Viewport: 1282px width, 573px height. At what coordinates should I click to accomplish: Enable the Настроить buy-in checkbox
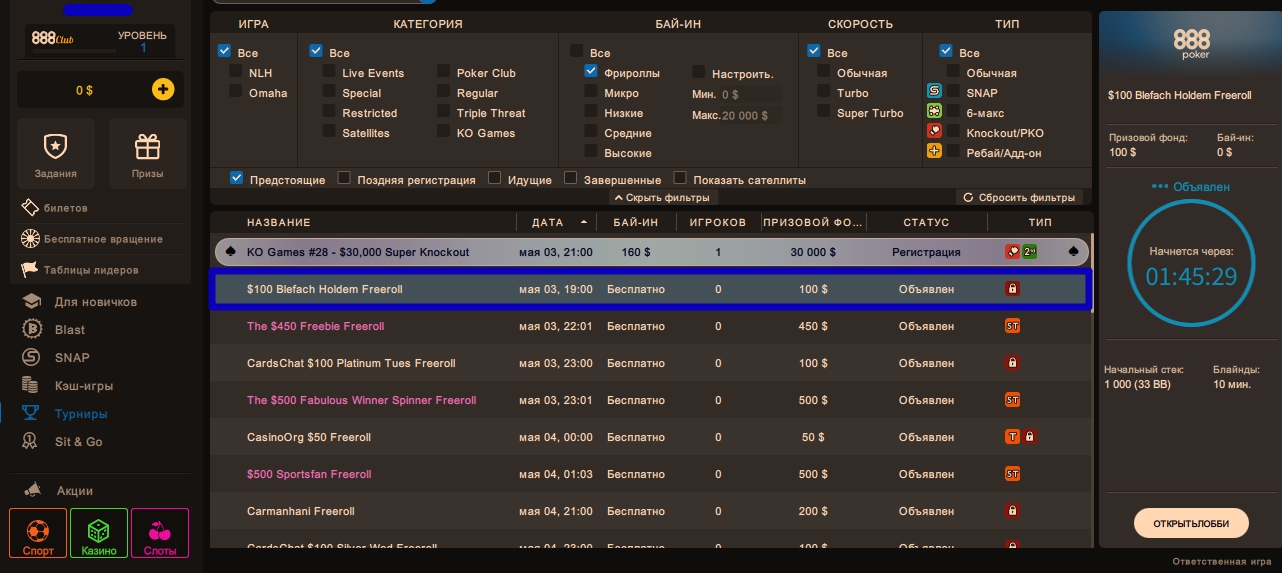[699, 72]
